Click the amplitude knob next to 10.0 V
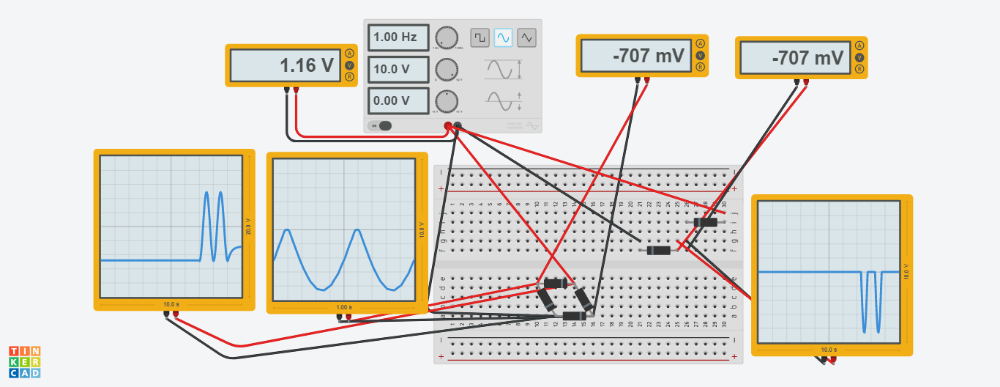Screen dimensions: 1000x387 [x=447, y=69]
